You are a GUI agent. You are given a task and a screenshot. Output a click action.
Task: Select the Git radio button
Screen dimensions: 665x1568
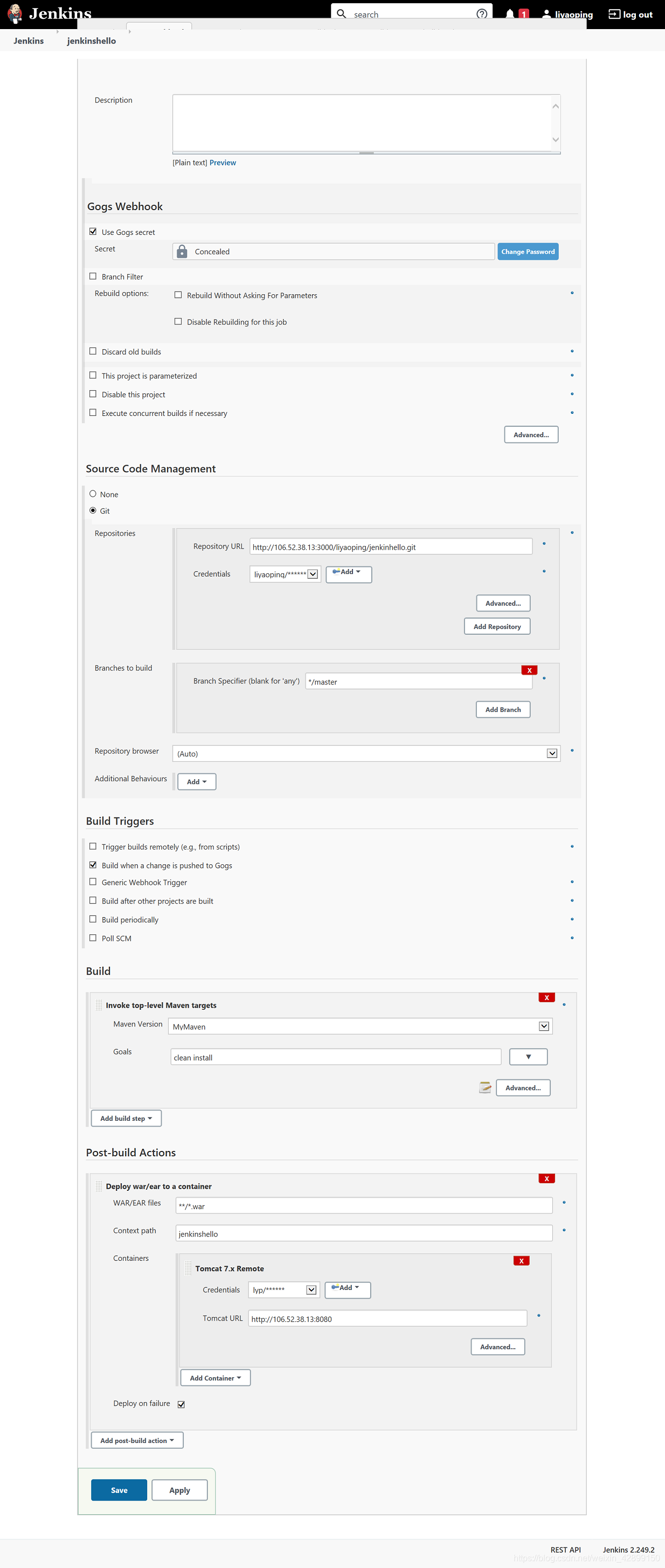tap(93, 510)
